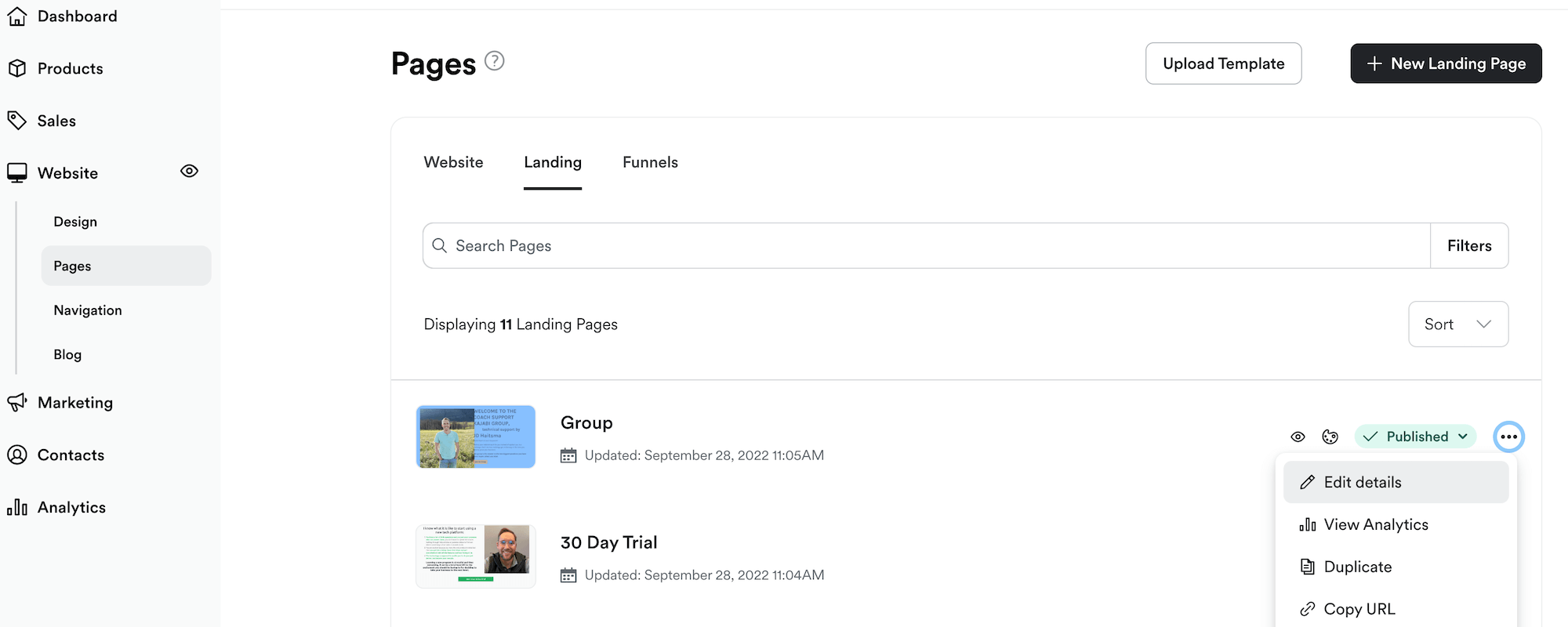The image size is (1568, 627).
Task: Open the Published status dropdown
Action: point(1415,437)
